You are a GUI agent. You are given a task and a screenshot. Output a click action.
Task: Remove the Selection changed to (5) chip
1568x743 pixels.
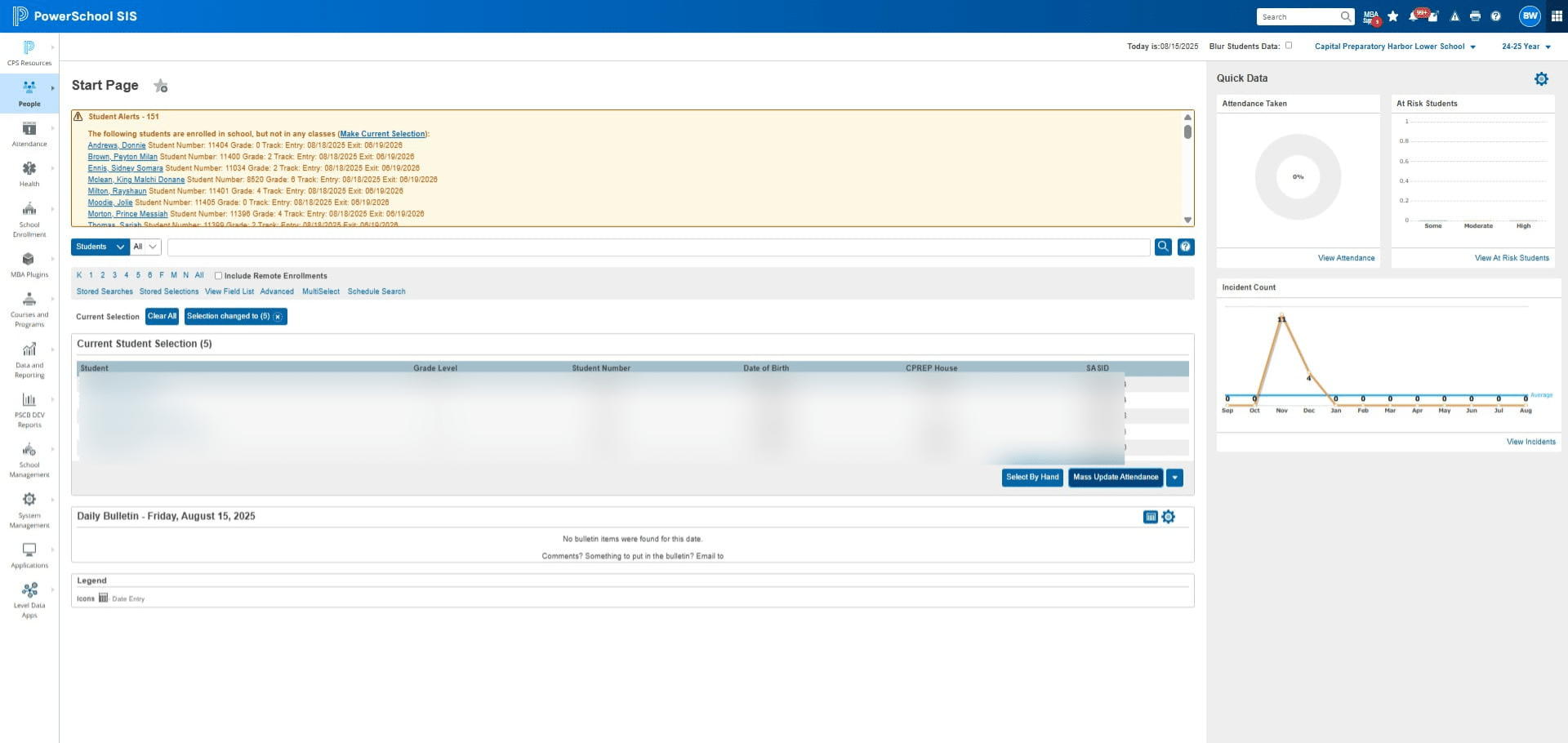tap(278, 317)
